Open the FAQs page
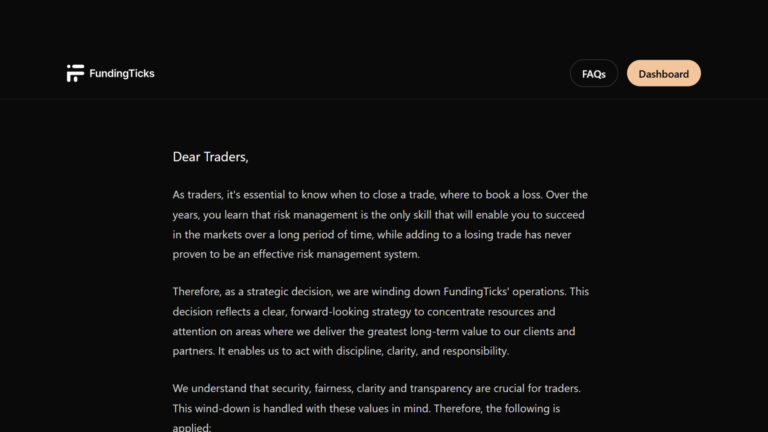Viewport: 768px width, 432px height. (594, 74)
